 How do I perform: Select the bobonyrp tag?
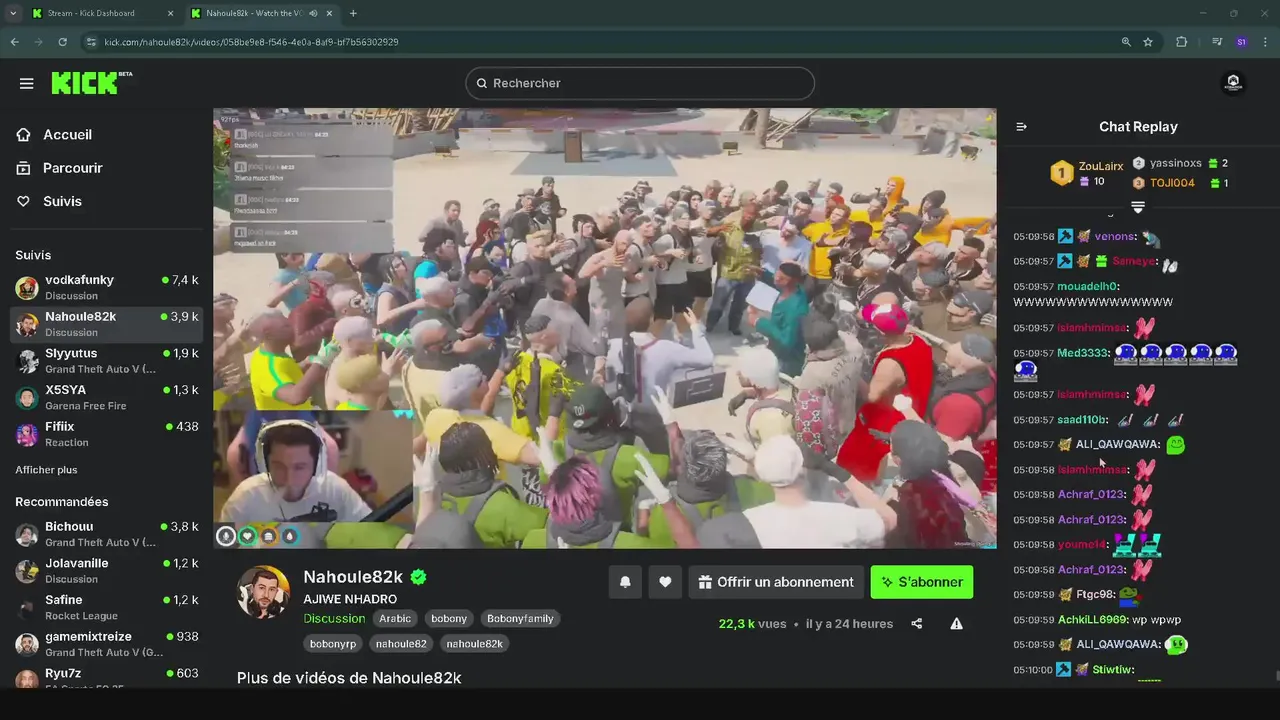[333, 644]
